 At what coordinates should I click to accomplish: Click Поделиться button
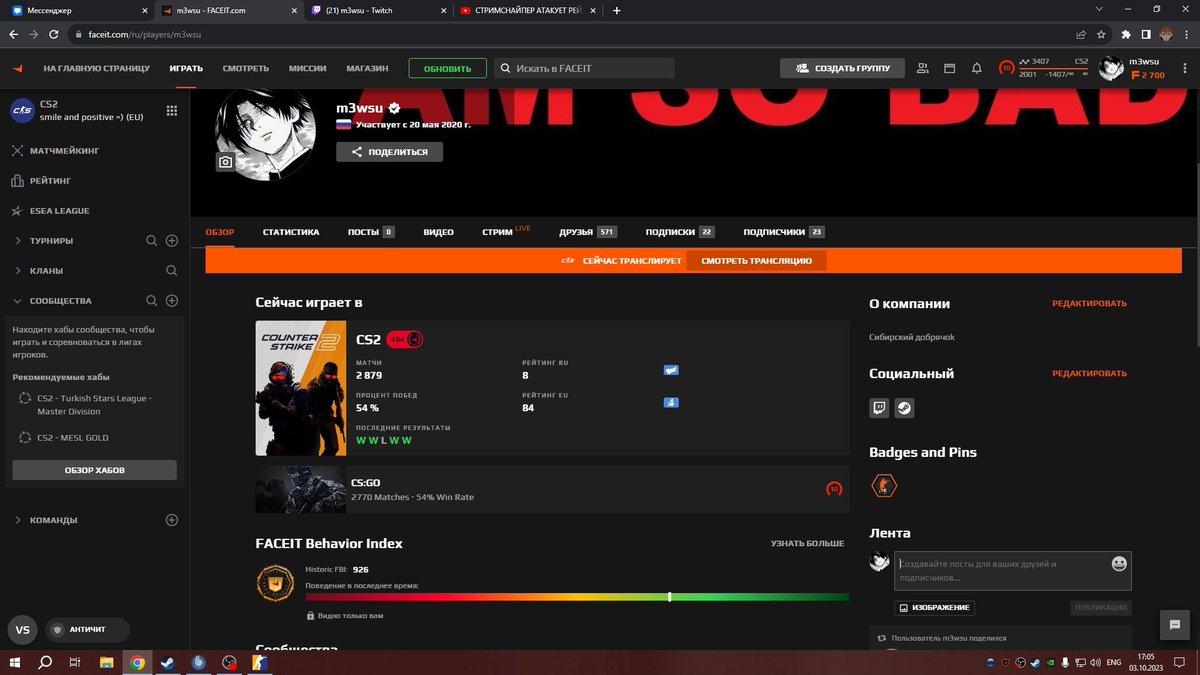tap(389, 152)
